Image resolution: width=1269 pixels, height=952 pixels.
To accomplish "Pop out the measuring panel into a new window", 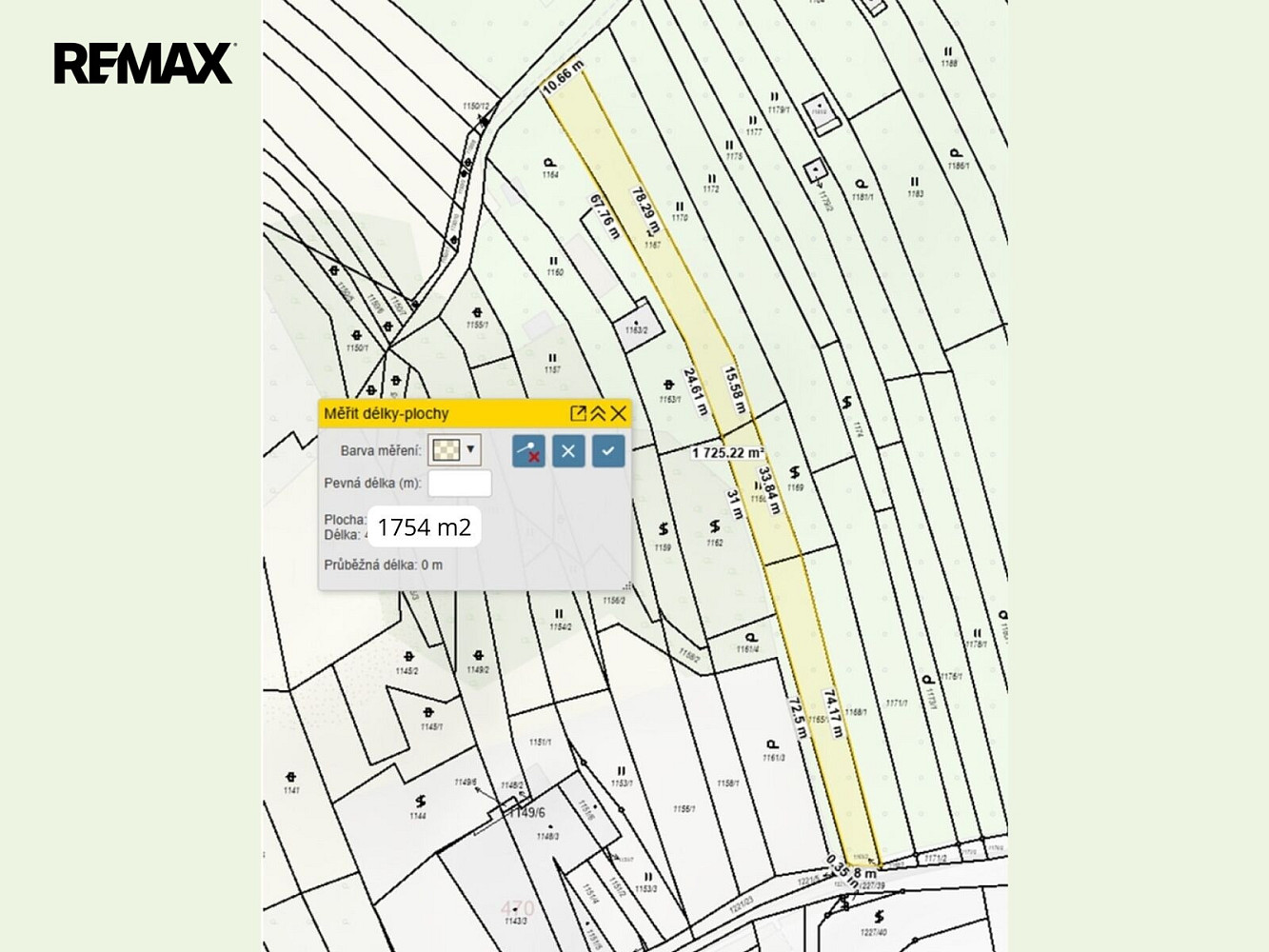I will [x=578, y=413].
